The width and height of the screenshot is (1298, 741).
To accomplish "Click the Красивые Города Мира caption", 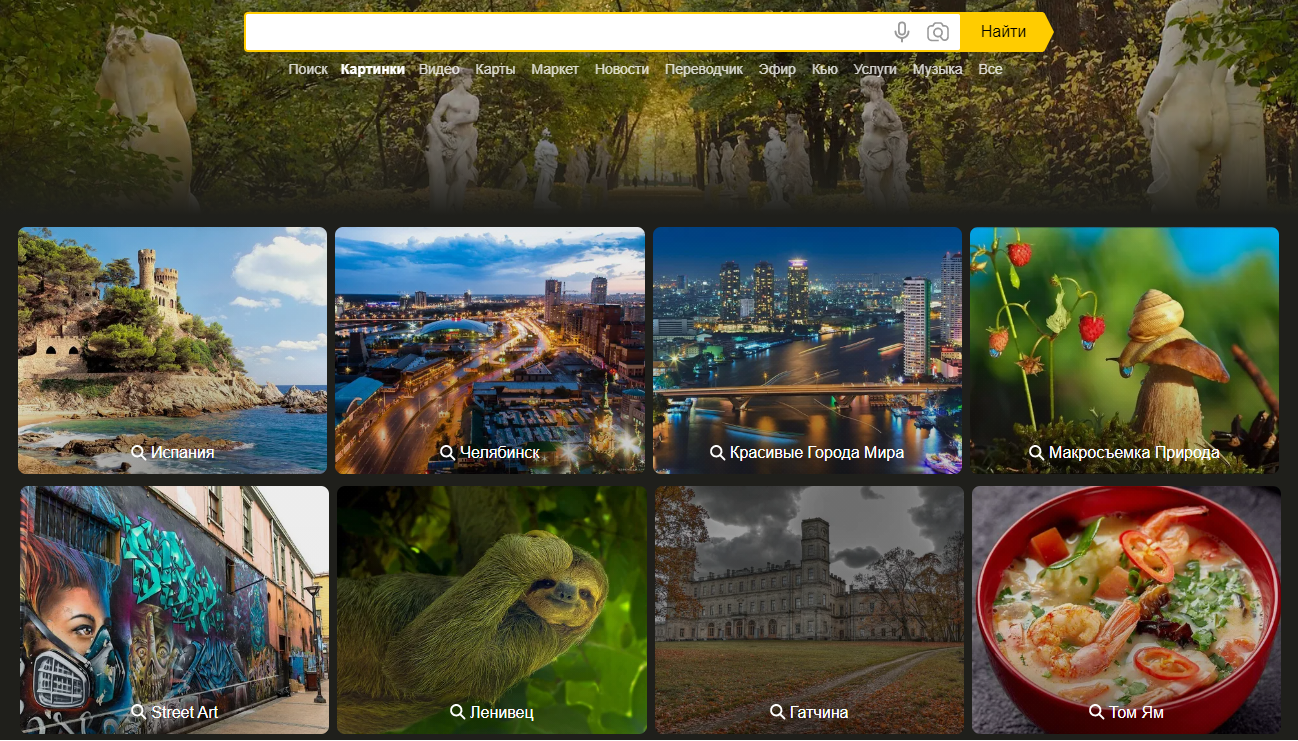I will [x=817, y=453].
